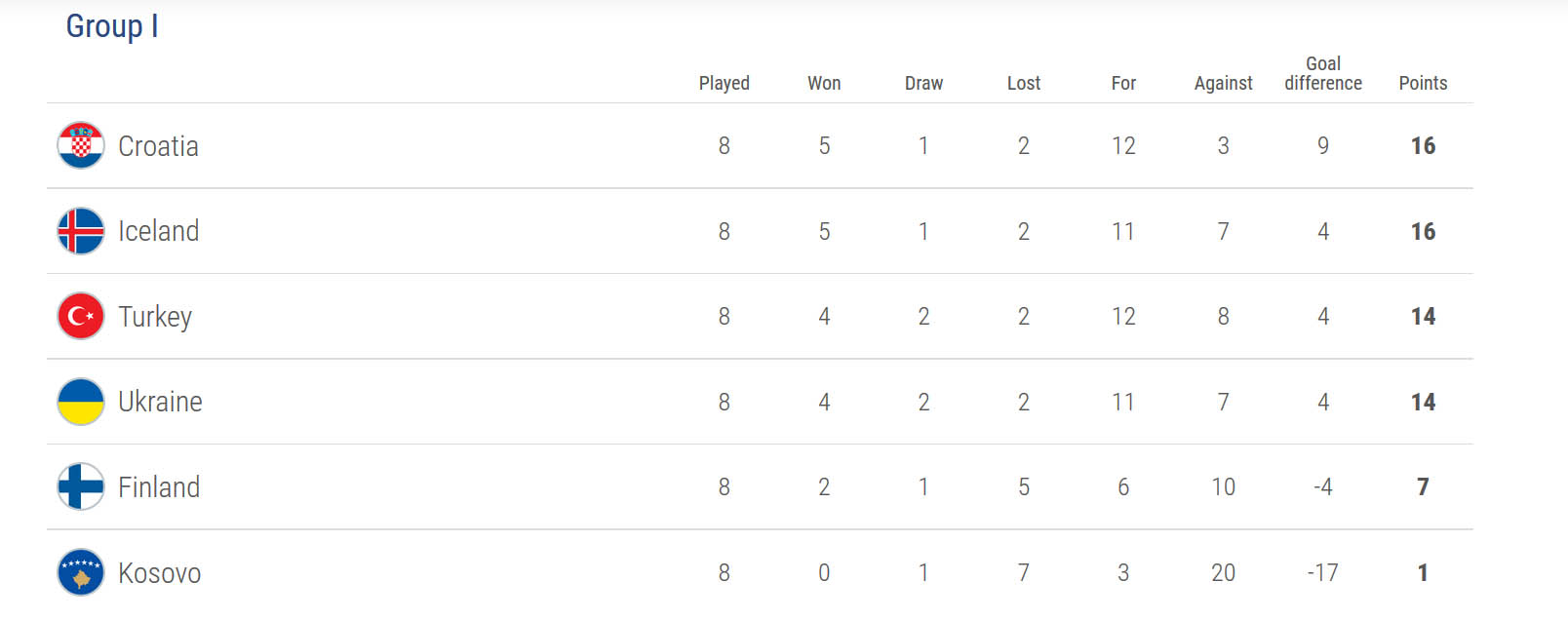Click the Points column header

click(1423, 83)
